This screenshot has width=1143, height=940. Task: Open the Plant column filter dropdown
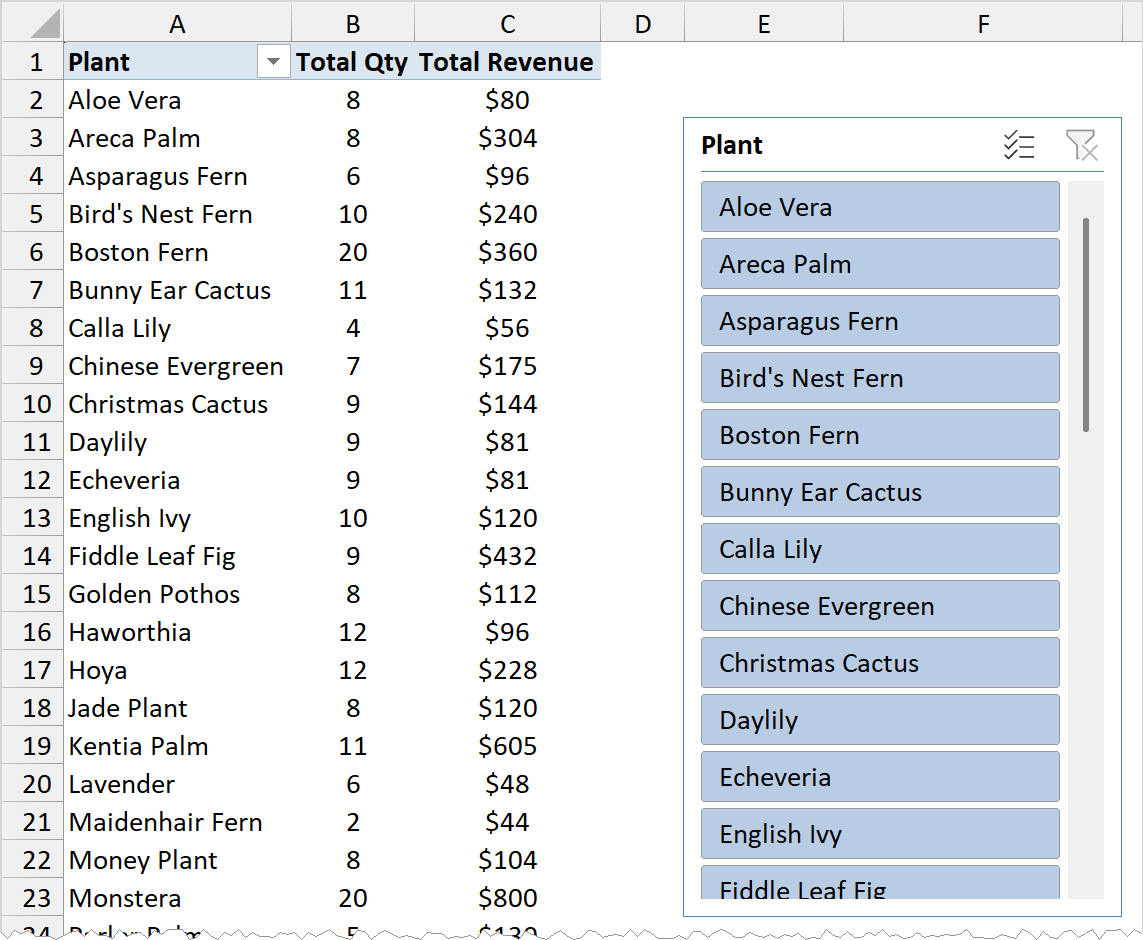click(273, 62)
